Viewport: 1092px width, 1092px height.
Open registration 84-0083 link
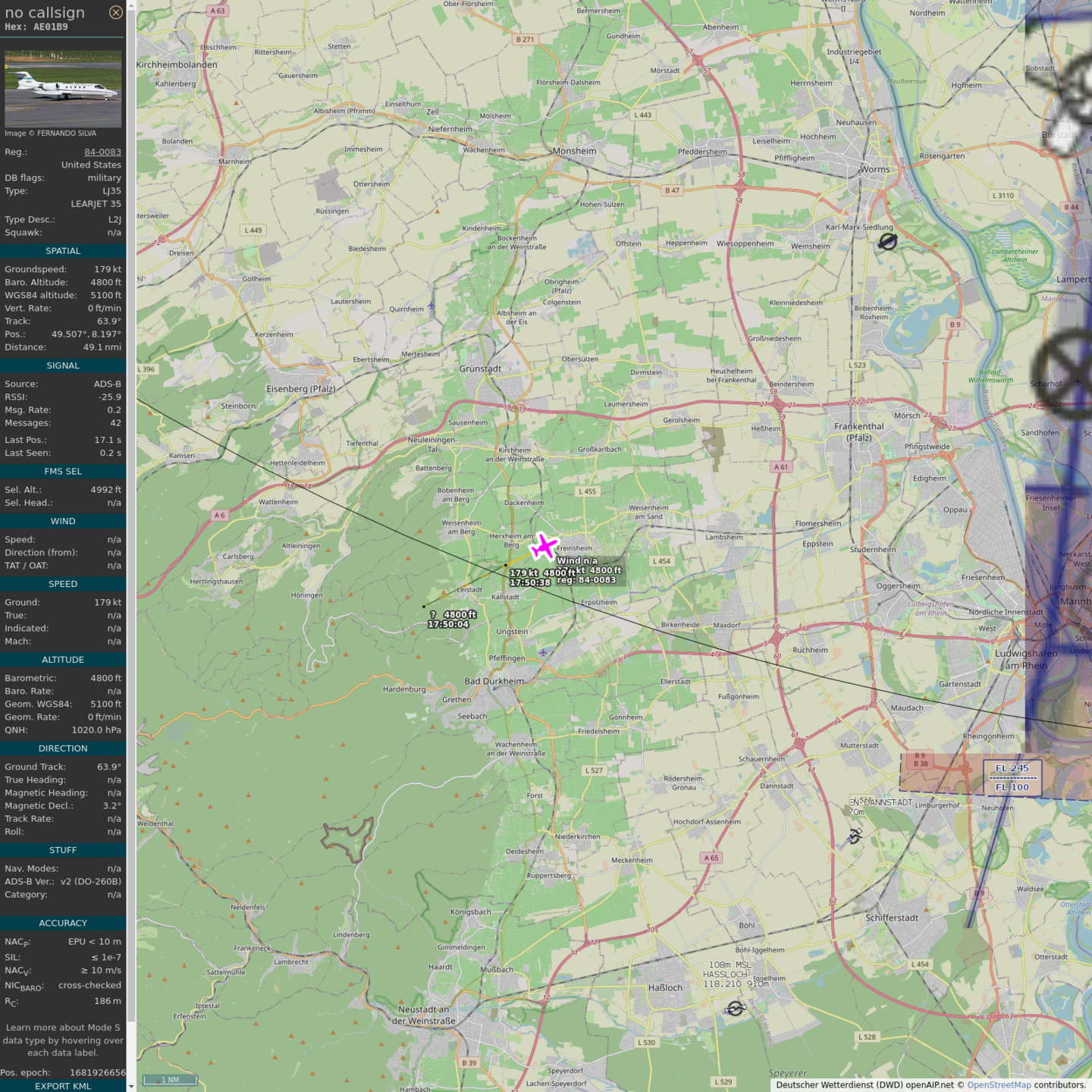pyautogui.click(x=102, y=152)
